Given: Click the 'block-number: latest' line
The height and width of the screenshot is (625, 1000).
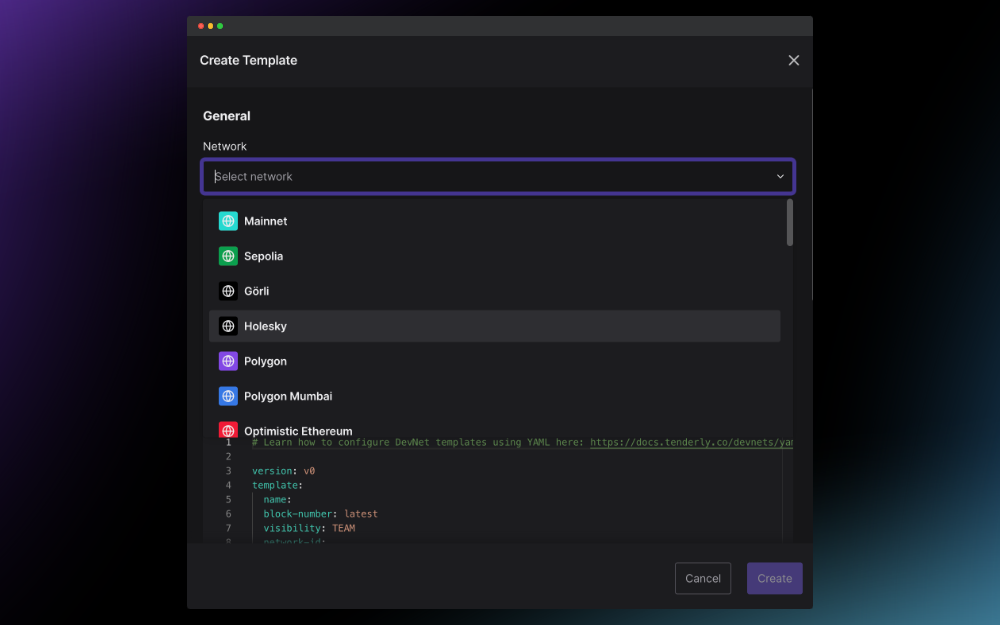Looking at the screenshot, I should [x=320, y=514].
